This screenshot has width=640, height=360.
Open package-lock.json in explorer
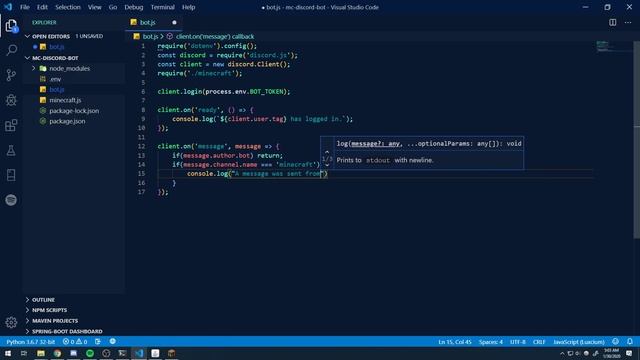click(x=74, y=111)
